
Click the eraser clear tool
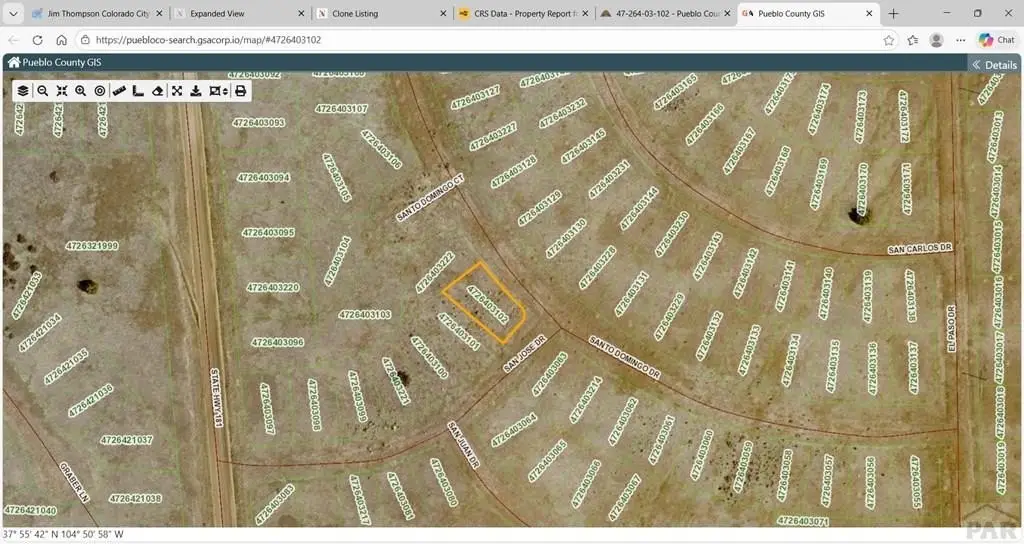[157, 90]
